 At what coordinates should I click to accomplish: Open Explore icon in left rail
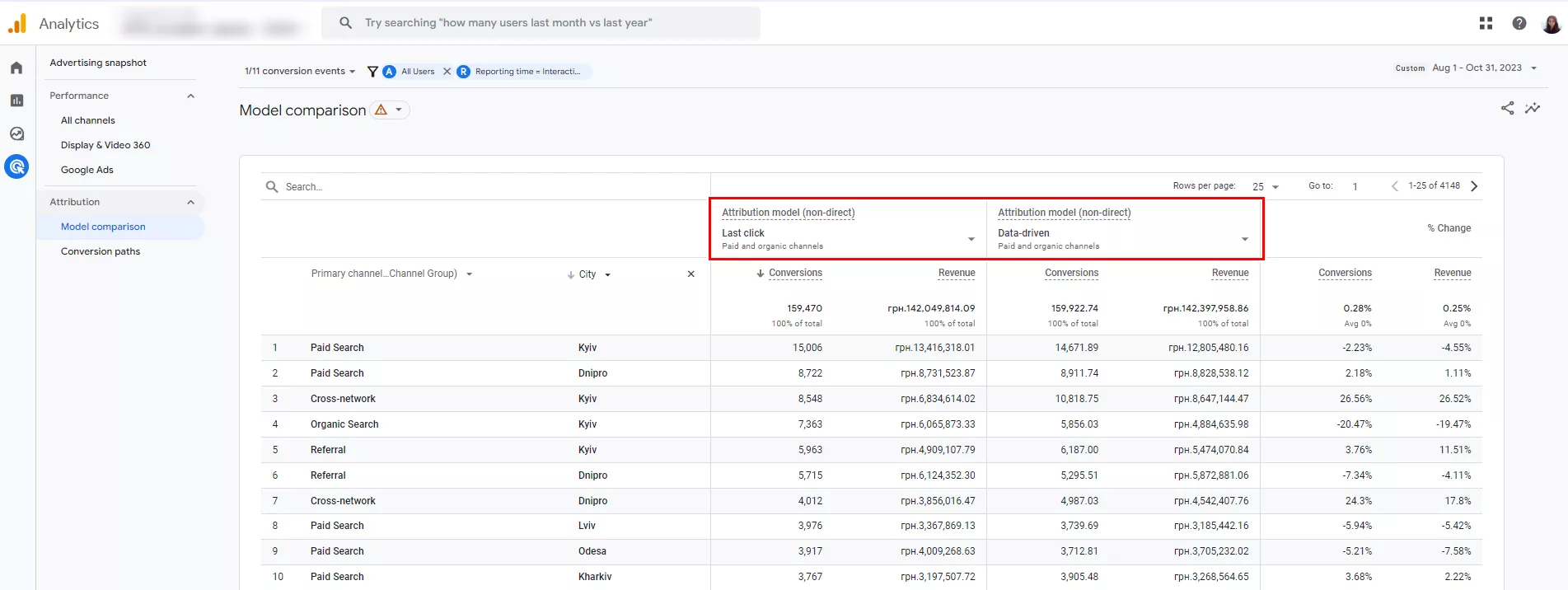click(x=16, y=133)
